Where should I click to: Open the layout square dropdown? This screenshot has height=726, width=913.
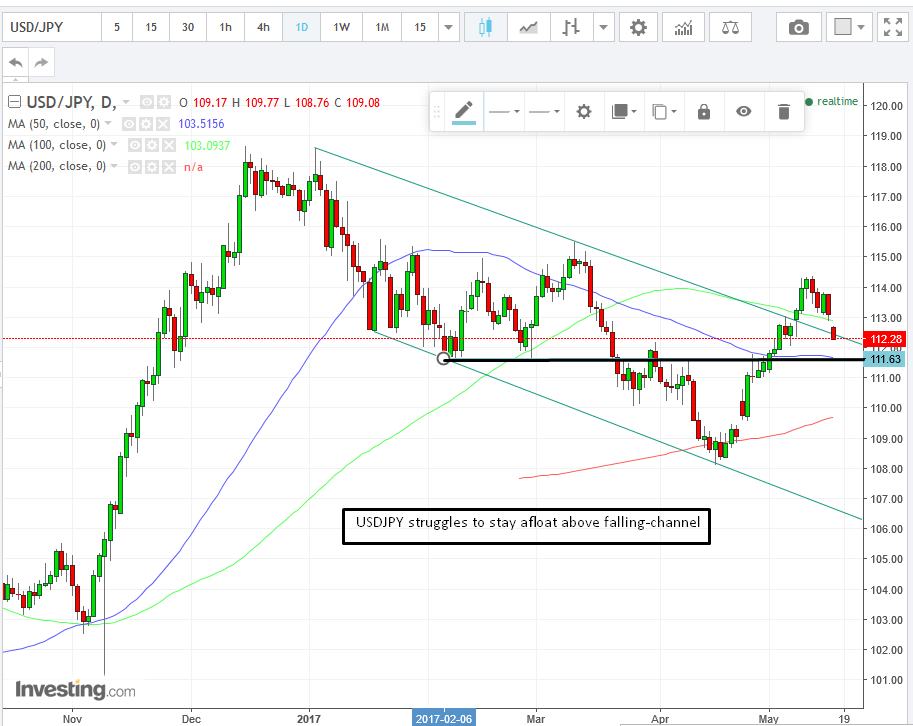[x=849, y=27]
